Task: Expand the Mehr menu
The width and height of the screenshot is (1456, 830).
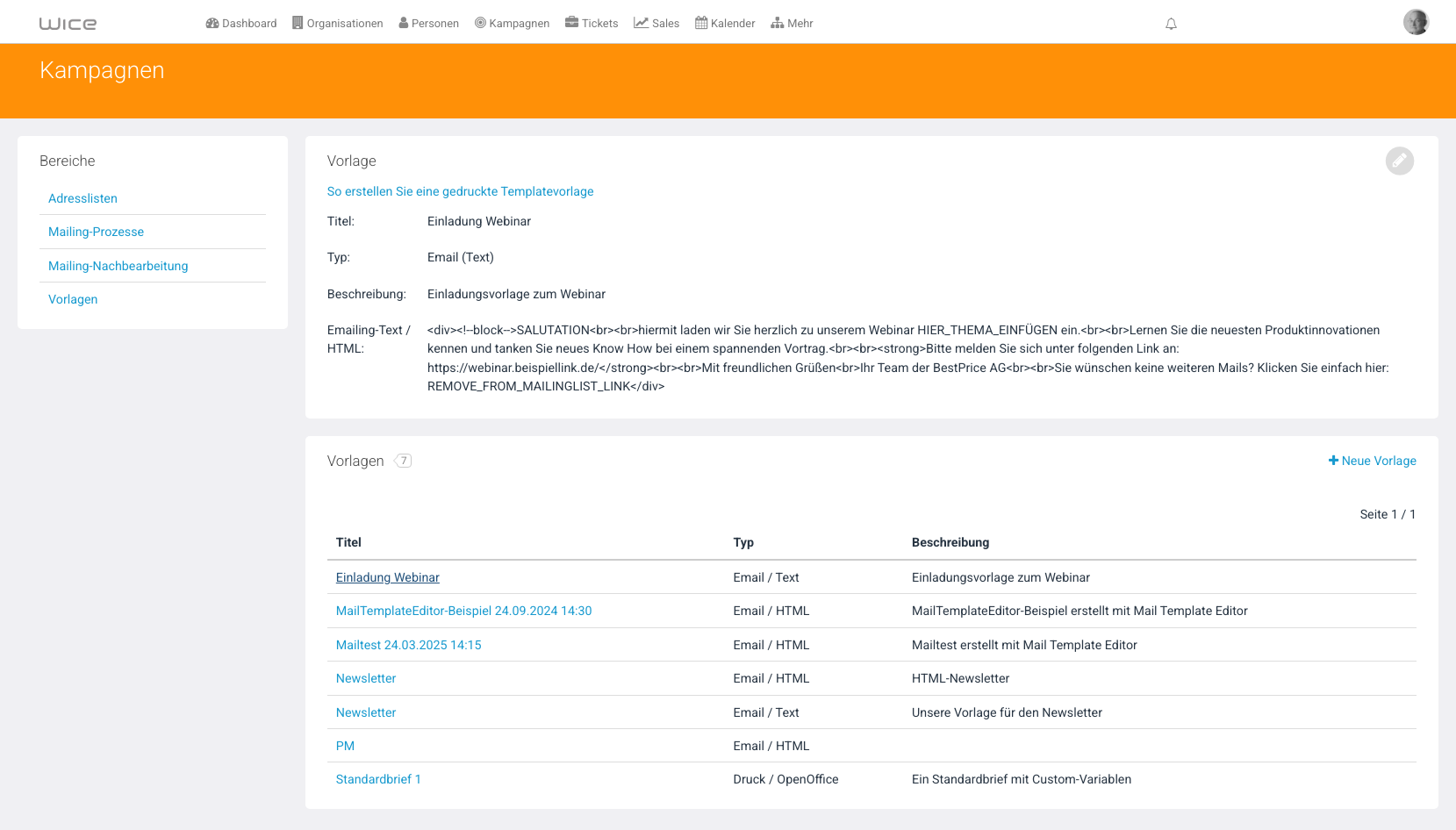Action: (x=792, y=23)
